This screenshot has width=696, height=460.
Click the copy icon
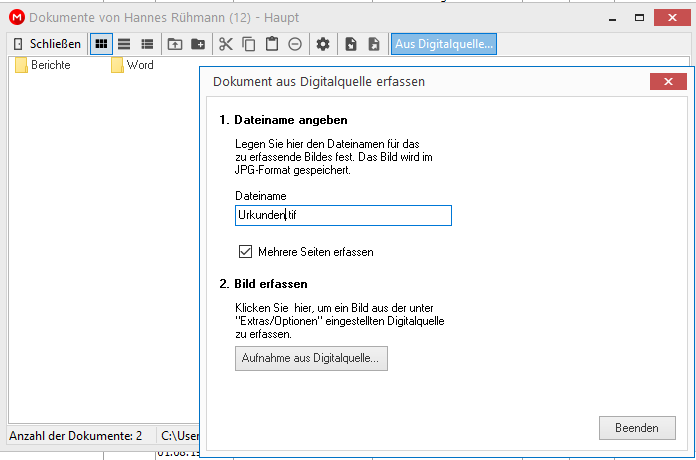[249, 44]
